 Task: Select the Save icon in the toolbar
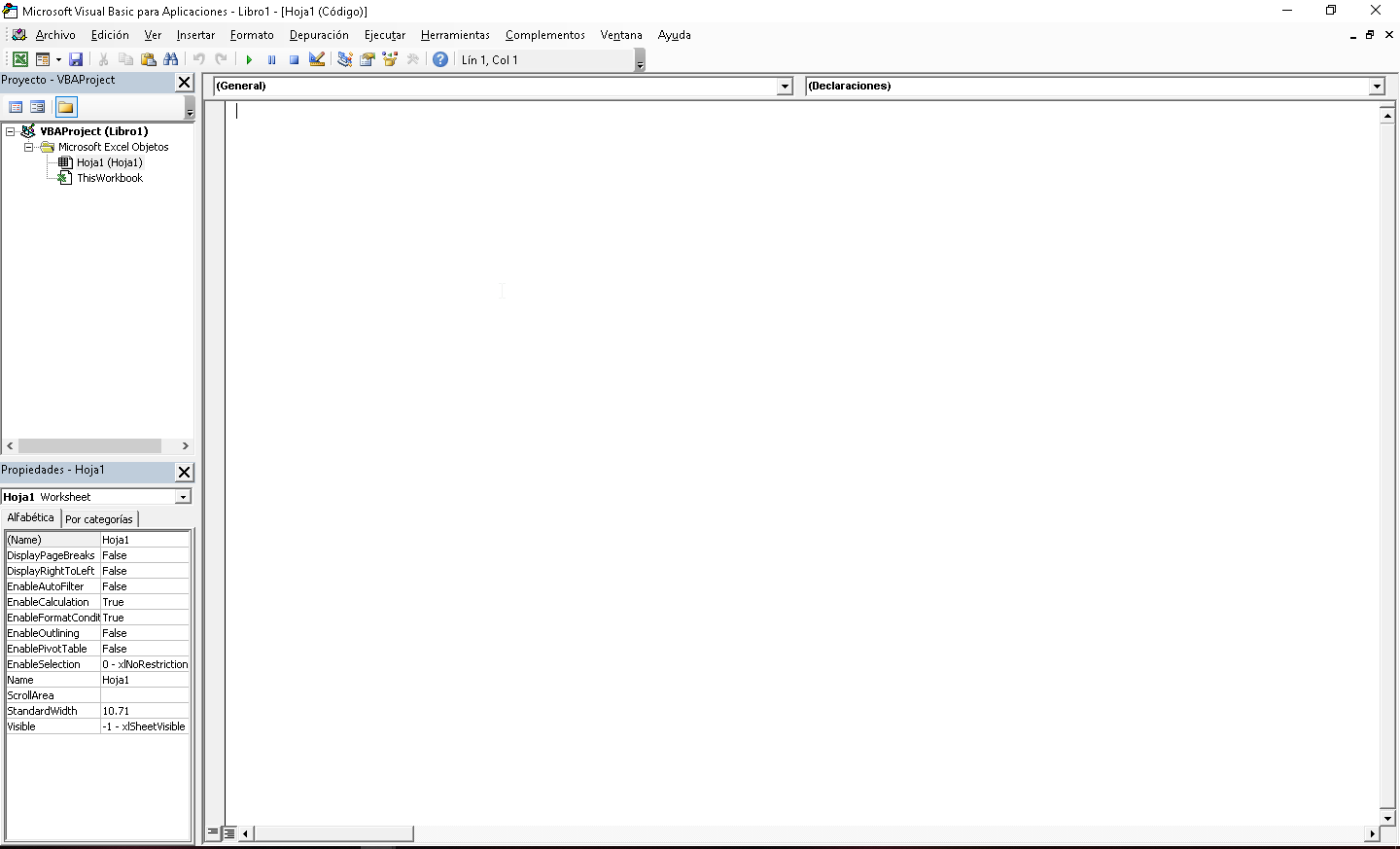click(x=76, y=58)
